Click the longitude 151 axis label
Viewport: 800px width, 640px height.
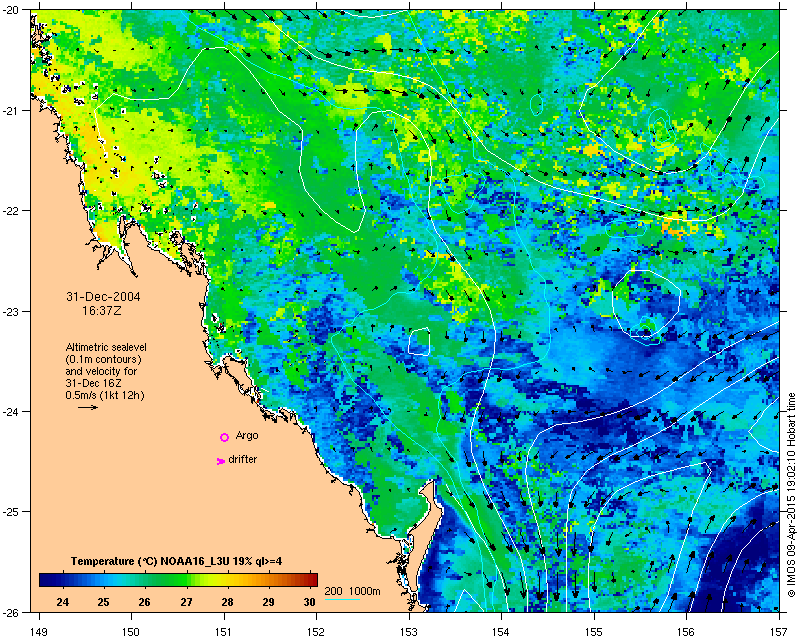coord(224,632)
